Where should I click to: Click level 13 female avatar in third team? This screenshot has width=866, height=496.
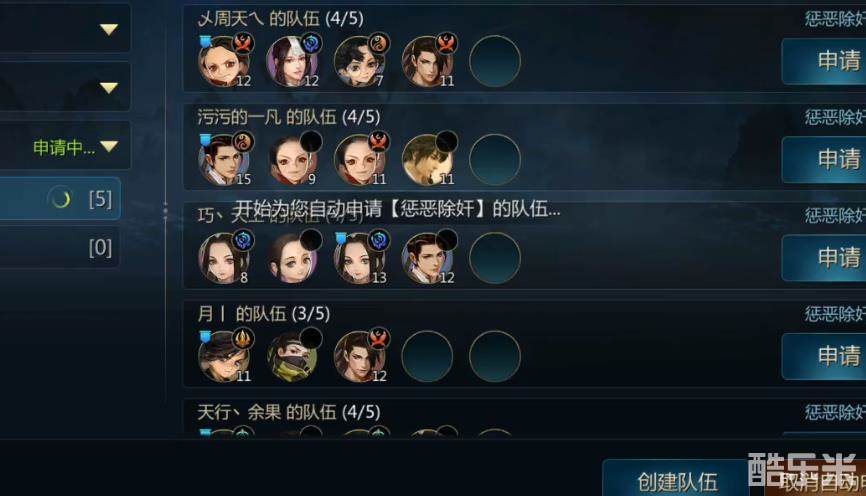pos(360,258)
